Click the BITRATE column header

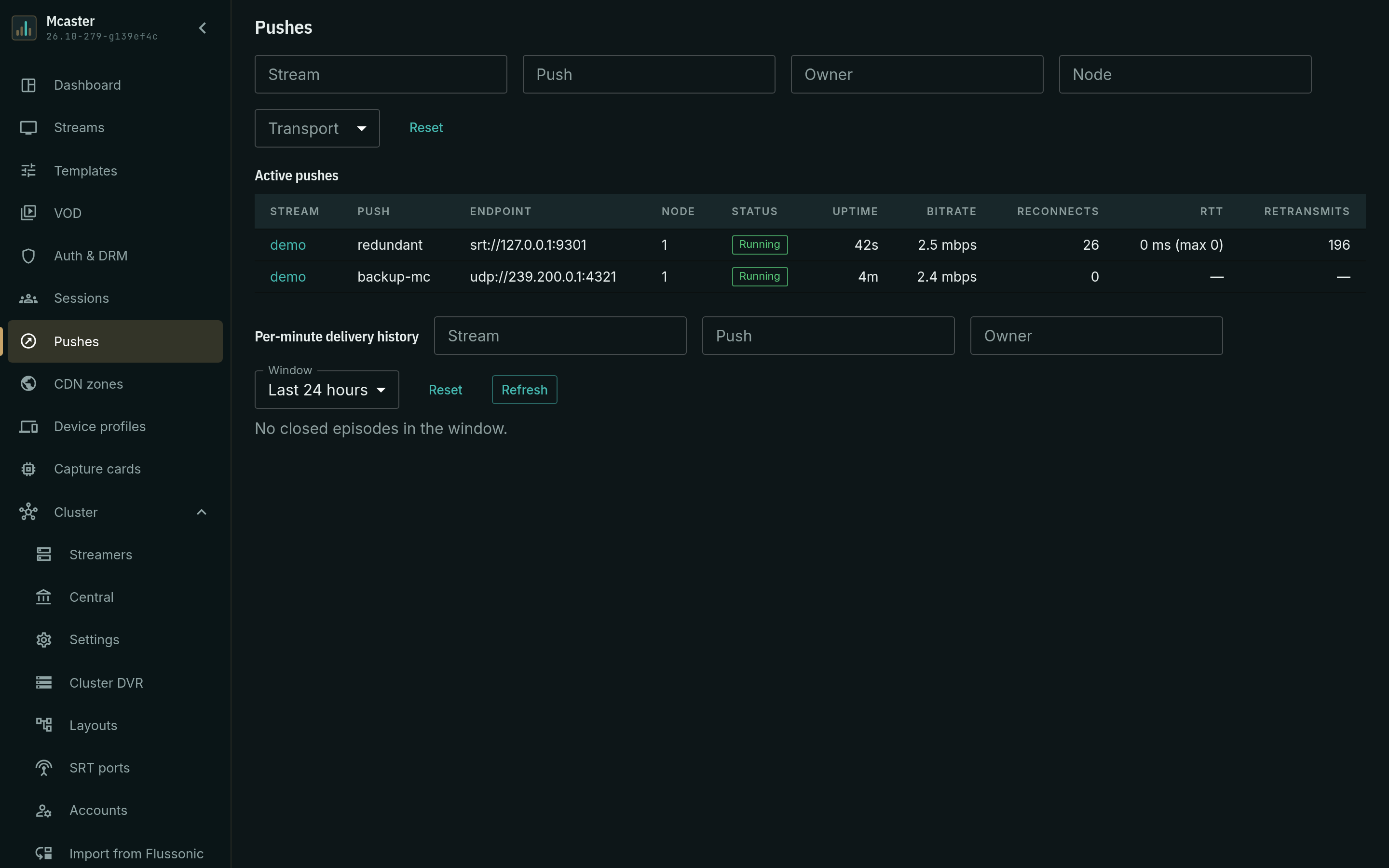(x=952, y=211)
